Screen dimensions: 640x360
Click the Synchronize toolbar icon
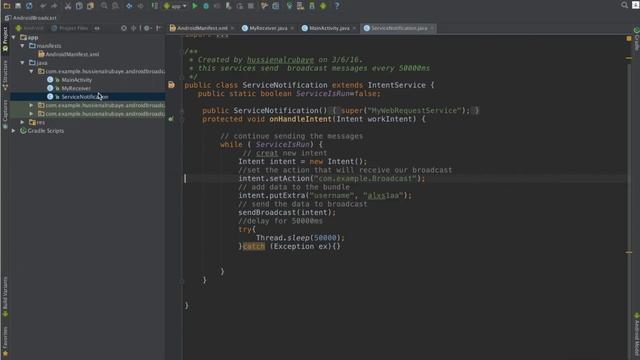(29, 6)
